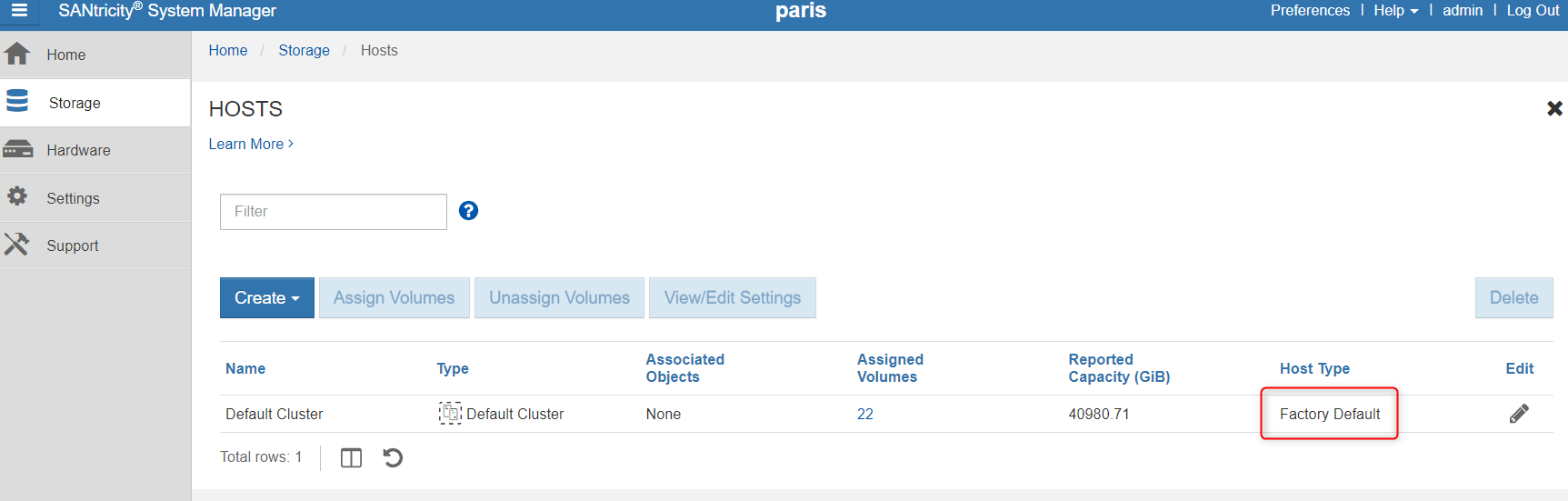This screenshot has height=501, width=1568.
Task: Open Preferences in the top bar
Action: pos(1309,11)
